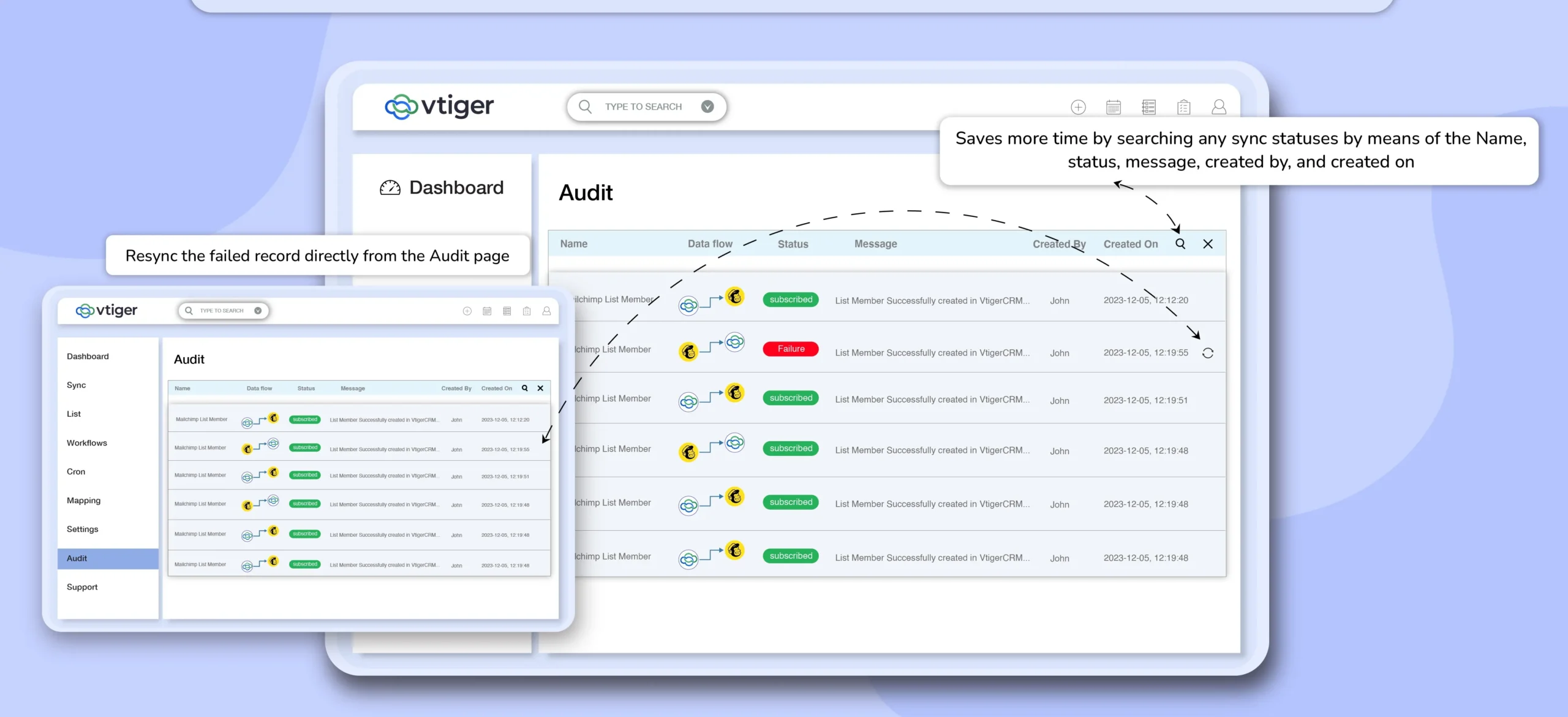Select Mapping in the small sidebar
Image resolution: width=1568 pixels, height=717 pixels.
[x=84, y=500]
